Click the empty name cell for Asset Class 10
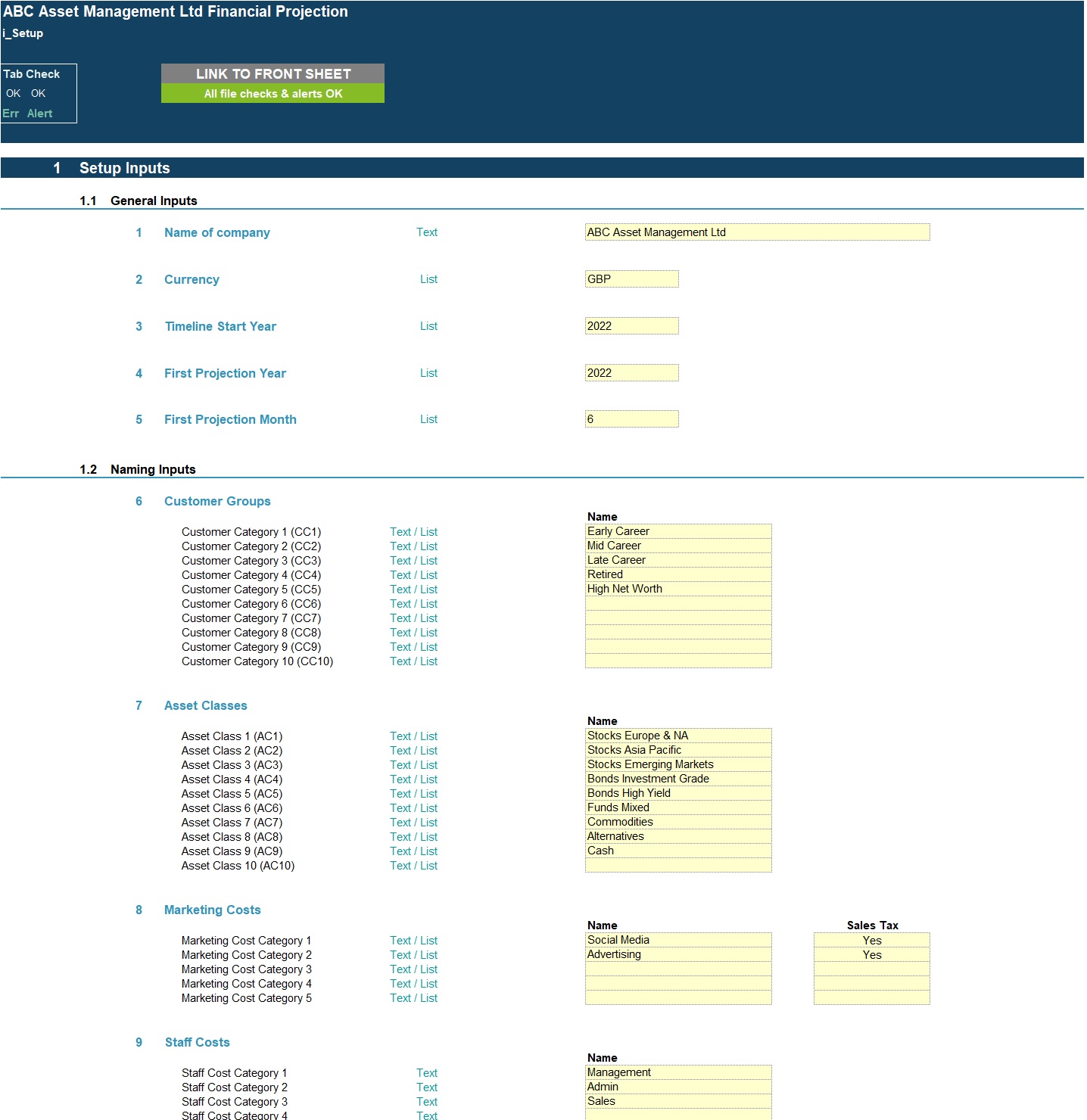Image resolution: width=1087 pixels, height=1120 pixels. pos(678,865)
